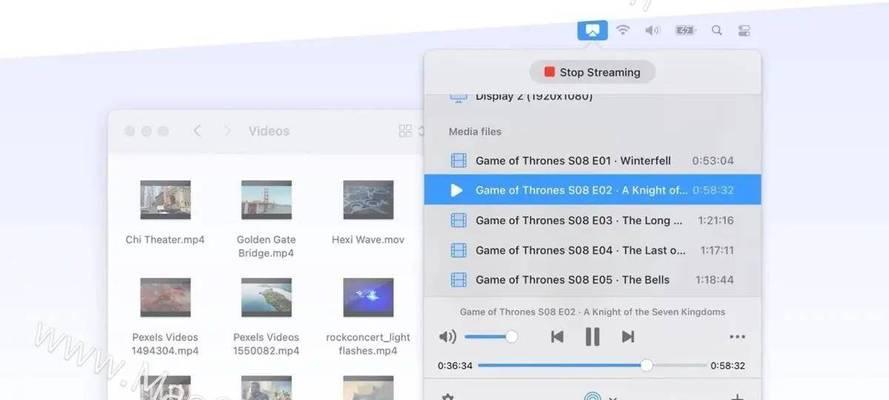Click the Golden Gate Bridge.mp4 file name
Viewport: 889px width, 400px height.
266,246
